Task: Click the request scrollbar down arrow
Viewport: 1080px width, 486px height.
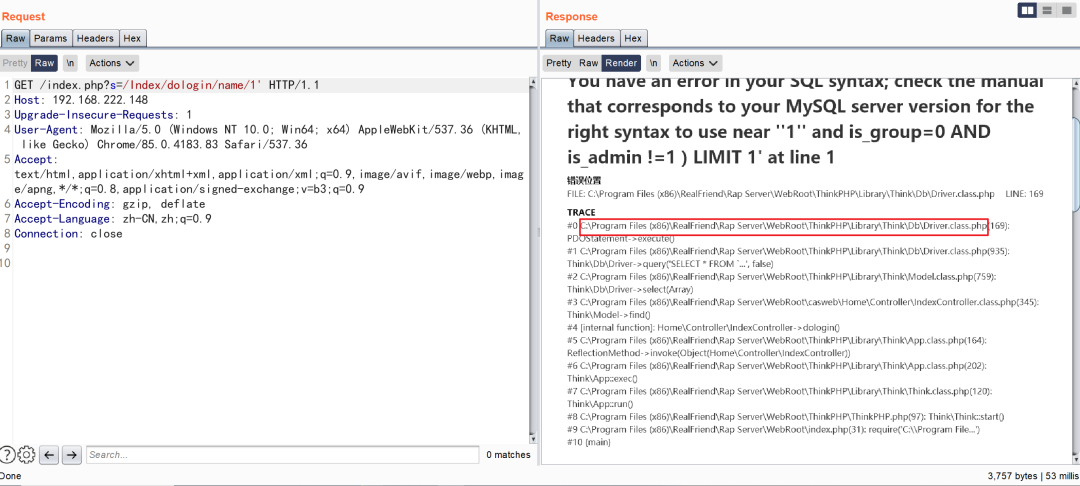Action: pyautogui.click(x=531, y=438)
